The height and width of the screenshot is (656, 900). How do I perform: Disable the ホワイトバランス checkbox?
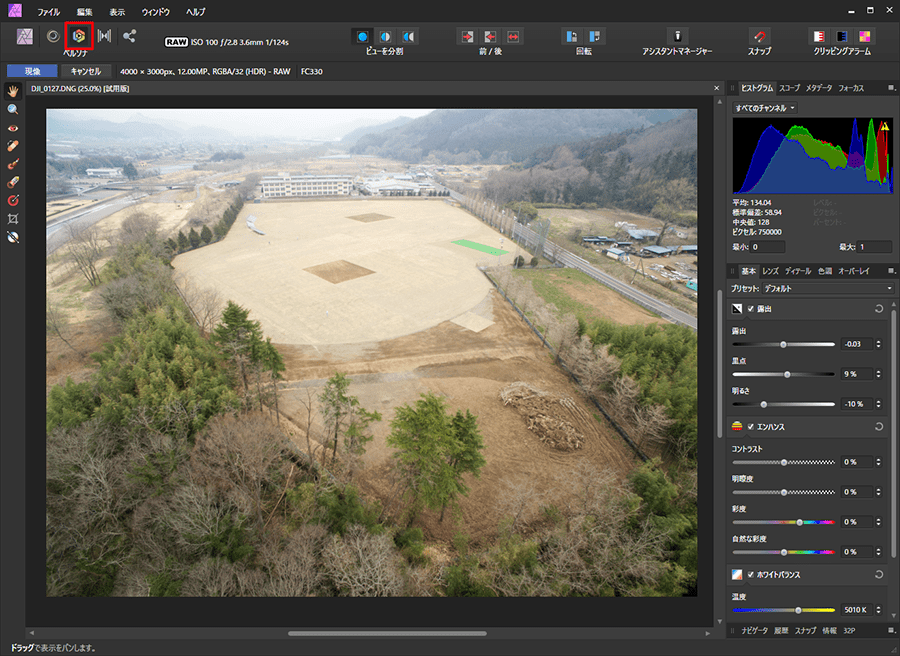pyautogui.click(x=751, y=575)
